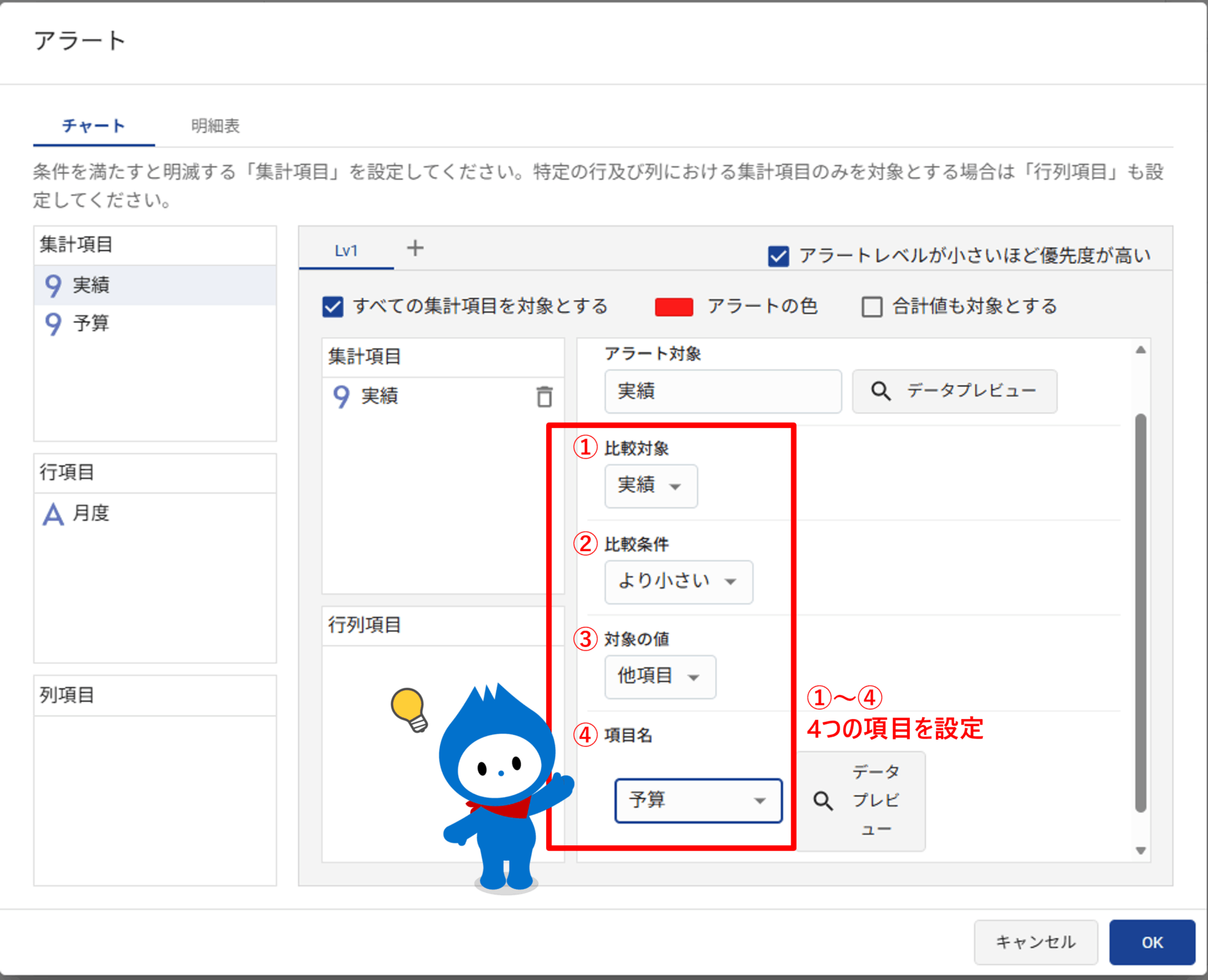Click scroll-up arrow in alert settings pane
Image resolution: width=1208 pixels, height=980 pixels.
(1140, 351)
